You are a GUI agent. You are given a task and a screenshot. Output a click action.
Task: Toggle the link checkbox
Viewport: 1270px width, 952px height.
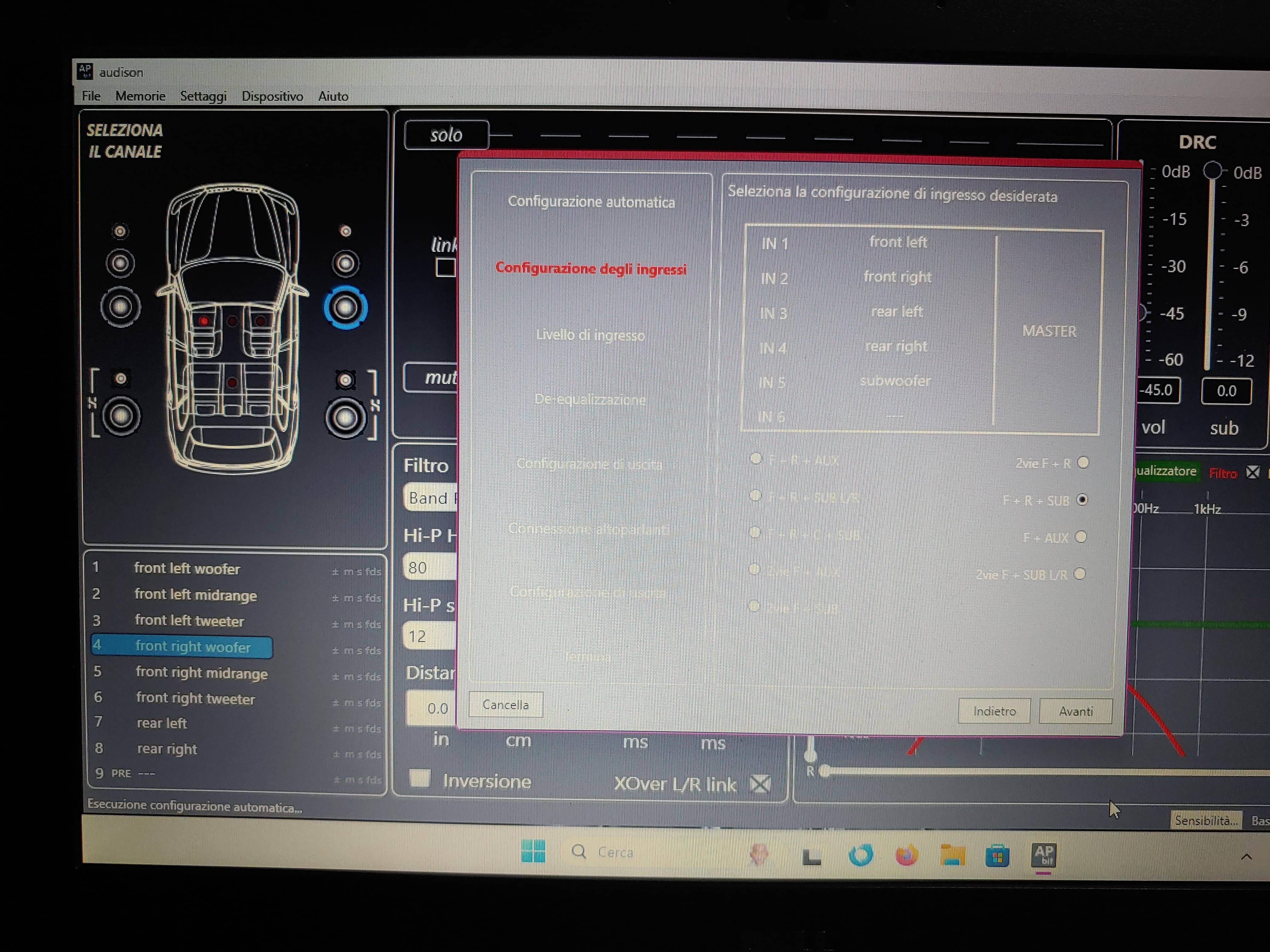tap(445, 267)
